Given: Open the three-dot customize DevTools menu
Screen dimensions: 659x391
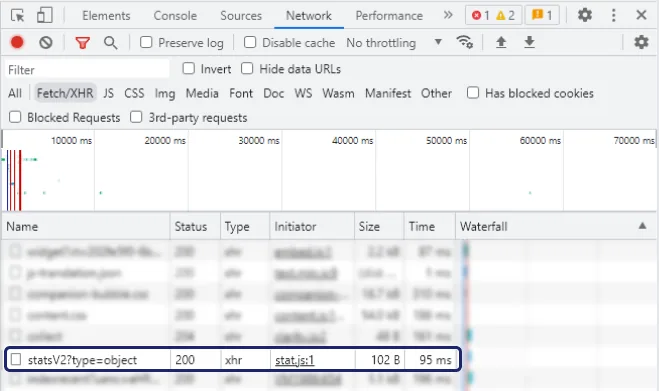Looking at the screenshot, I should 614,15.
